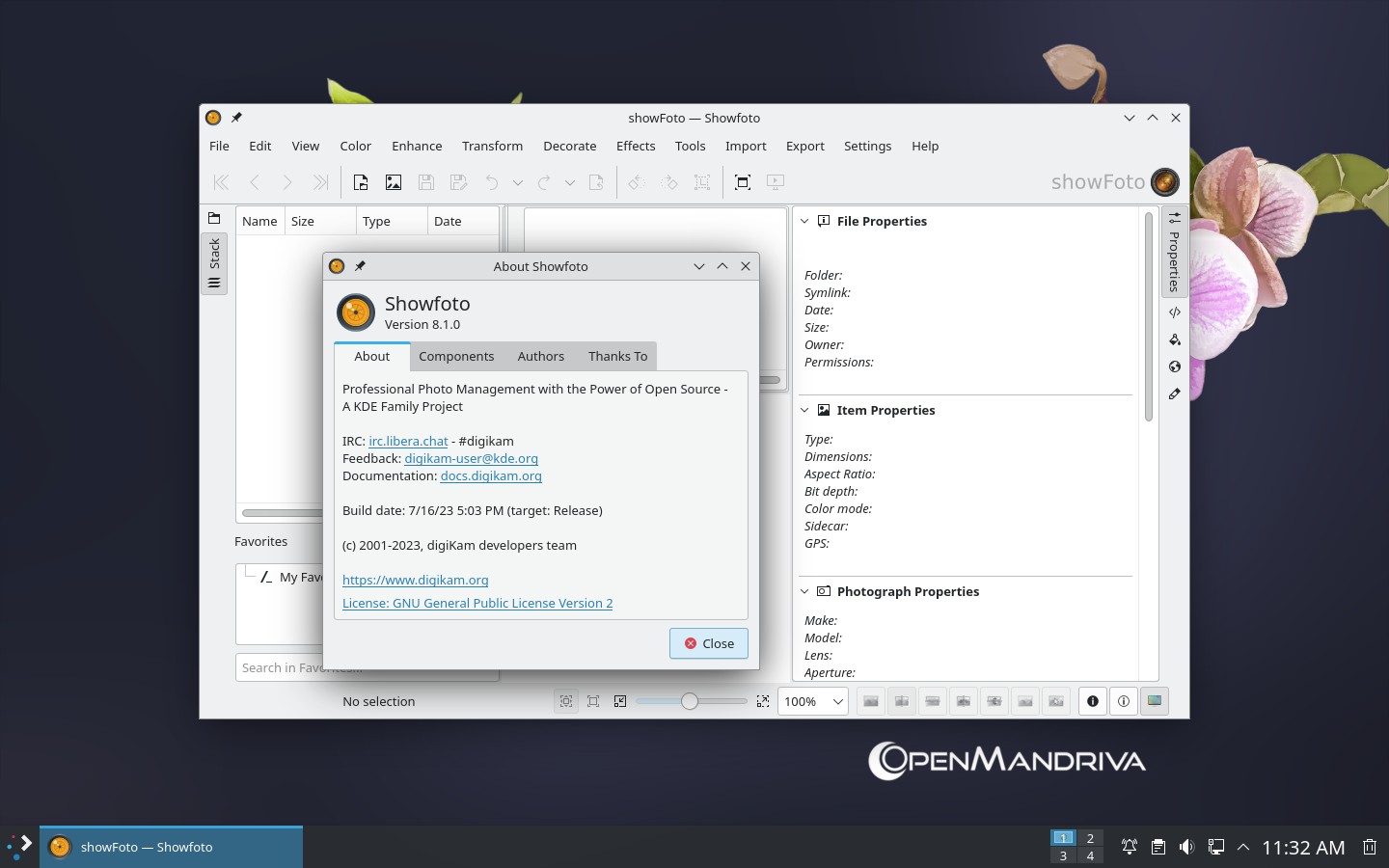Pin the About Showfoto dialog on all desktops
Viewport: 1389px width, 868px height.
coord(360,266)
